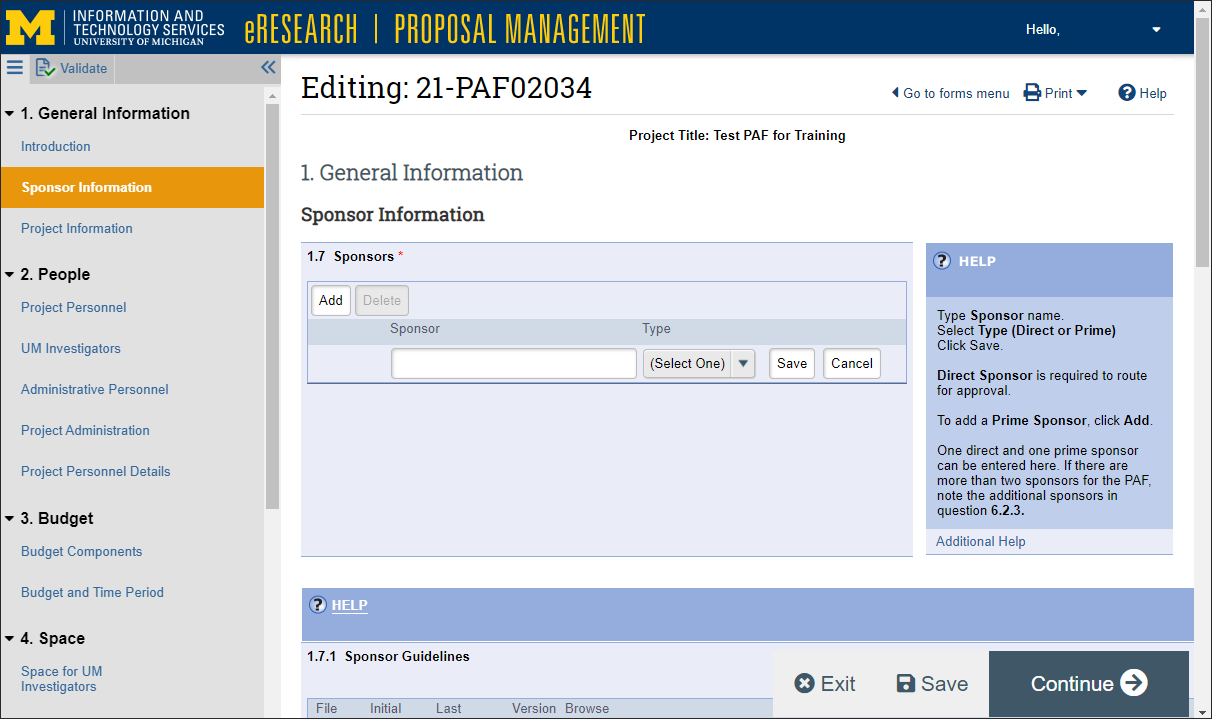Click the Print printer icon
This screenshot has height=719, width=1212.
click(1031, 92)
